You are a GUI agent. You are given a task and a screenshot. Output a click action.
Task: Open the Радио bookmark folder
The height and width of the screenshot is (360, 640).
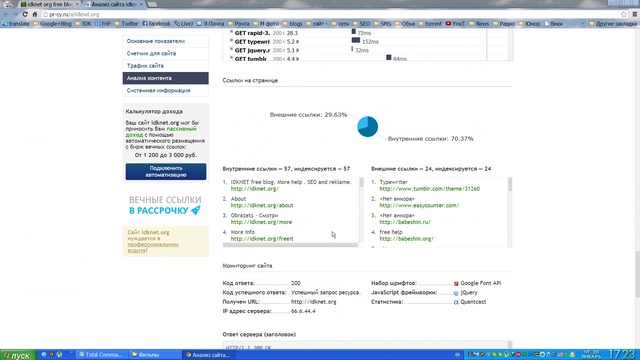pos(504,24)
